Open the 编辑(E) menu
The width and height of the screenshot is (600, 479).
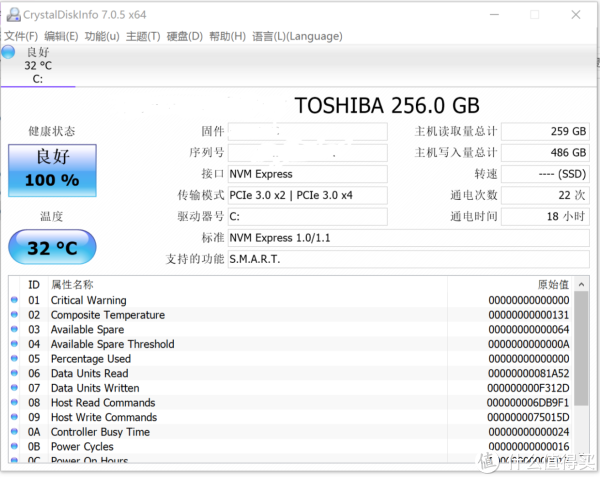click(61, 36)
